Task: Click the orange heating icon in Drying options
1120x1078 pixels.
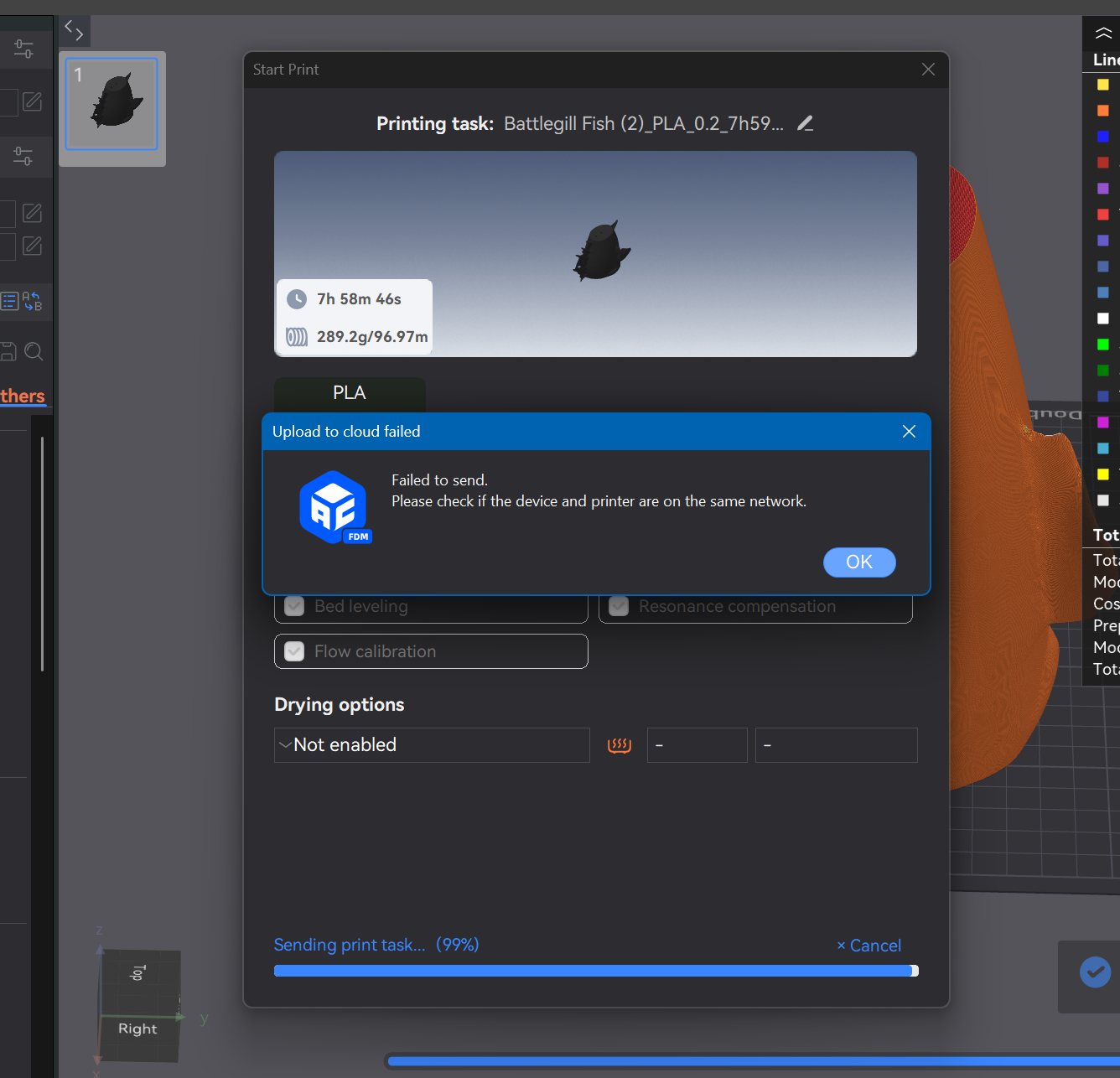Action: click(x=620, y=745)
